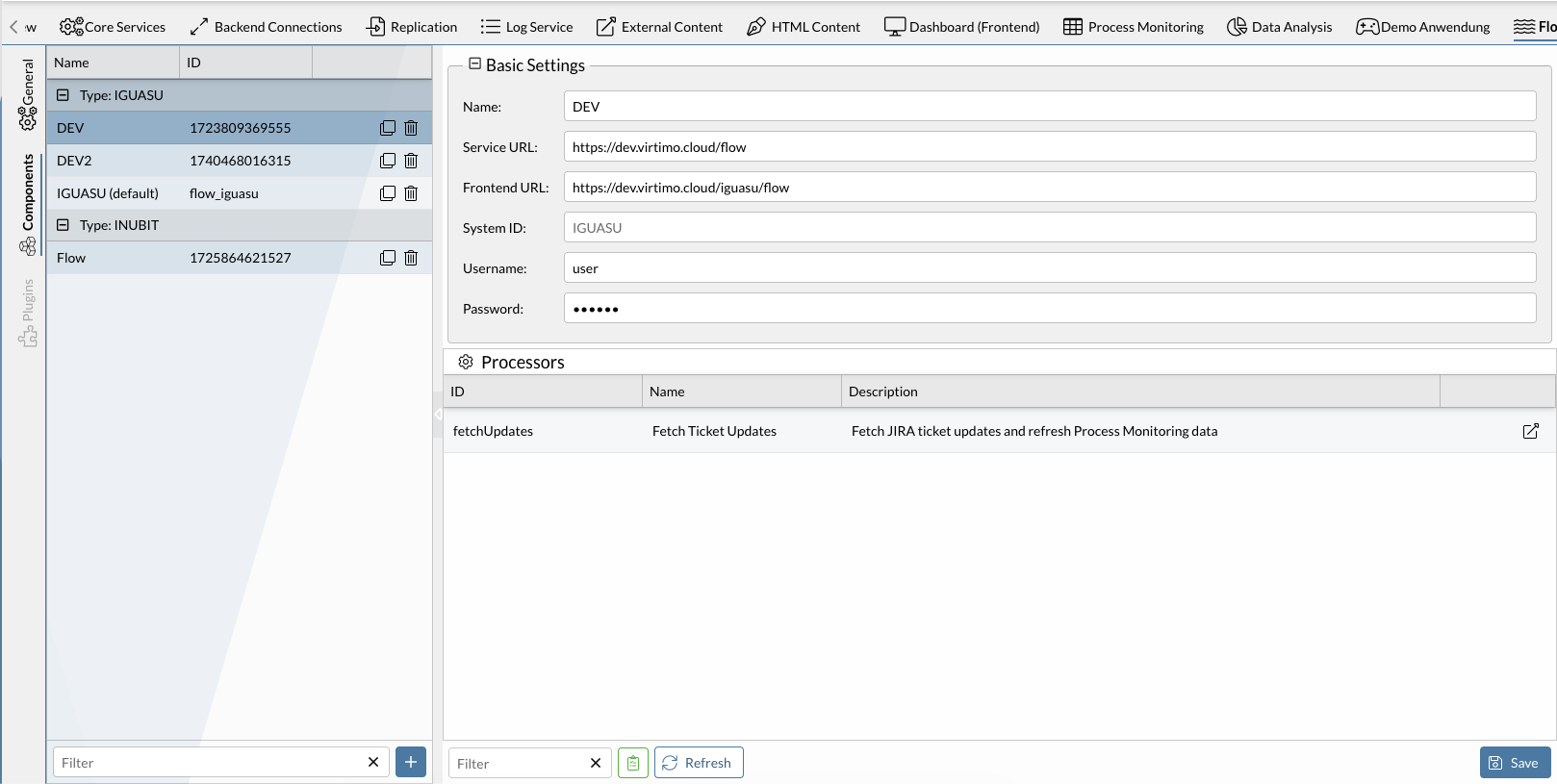Click the green clipboard icon
Image resolution: width=1557 pixels, height=784 pixels.
[x=632, y=763]
